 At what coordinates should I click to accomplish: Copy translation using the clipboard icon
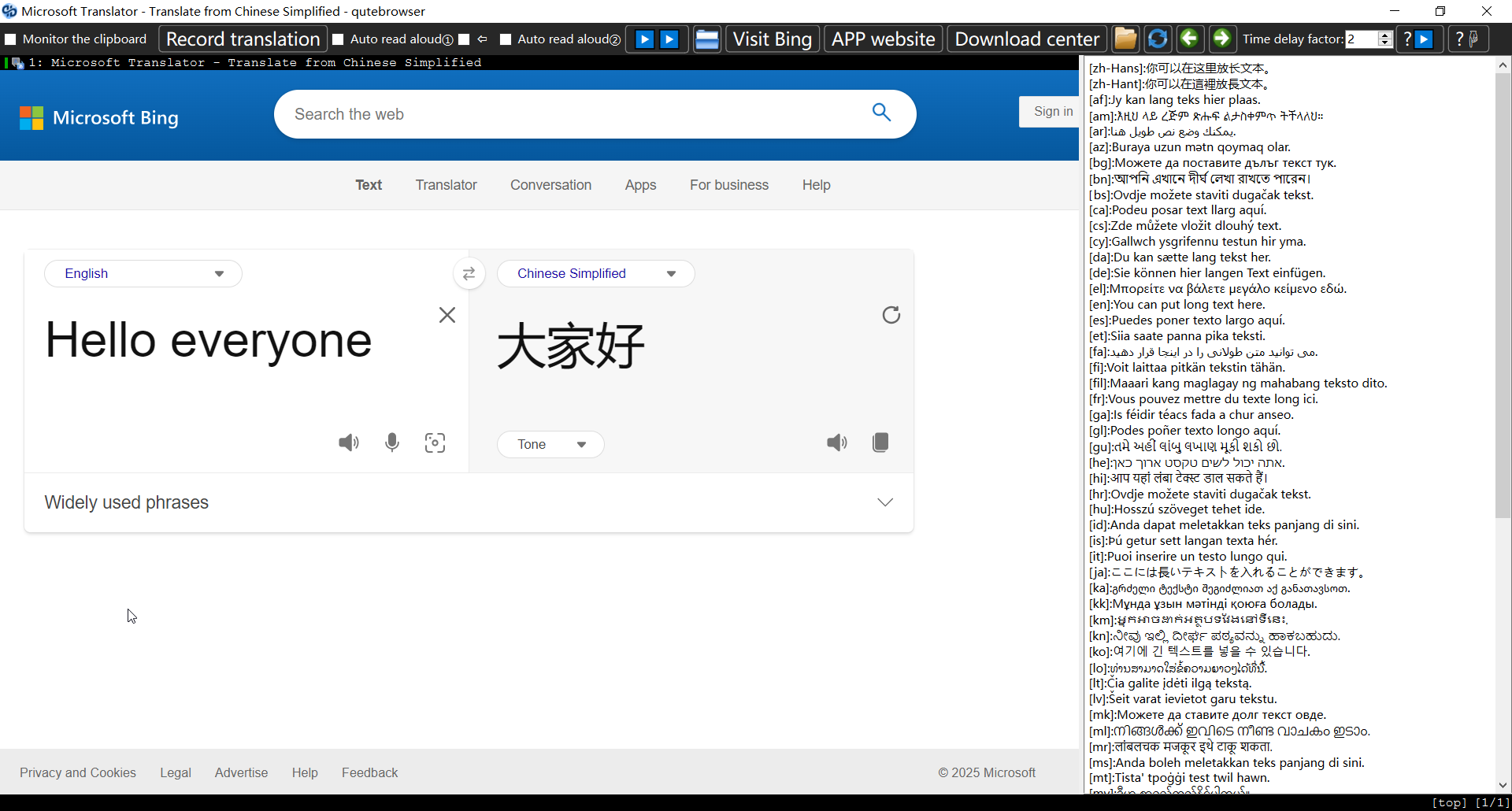point(880,443)
